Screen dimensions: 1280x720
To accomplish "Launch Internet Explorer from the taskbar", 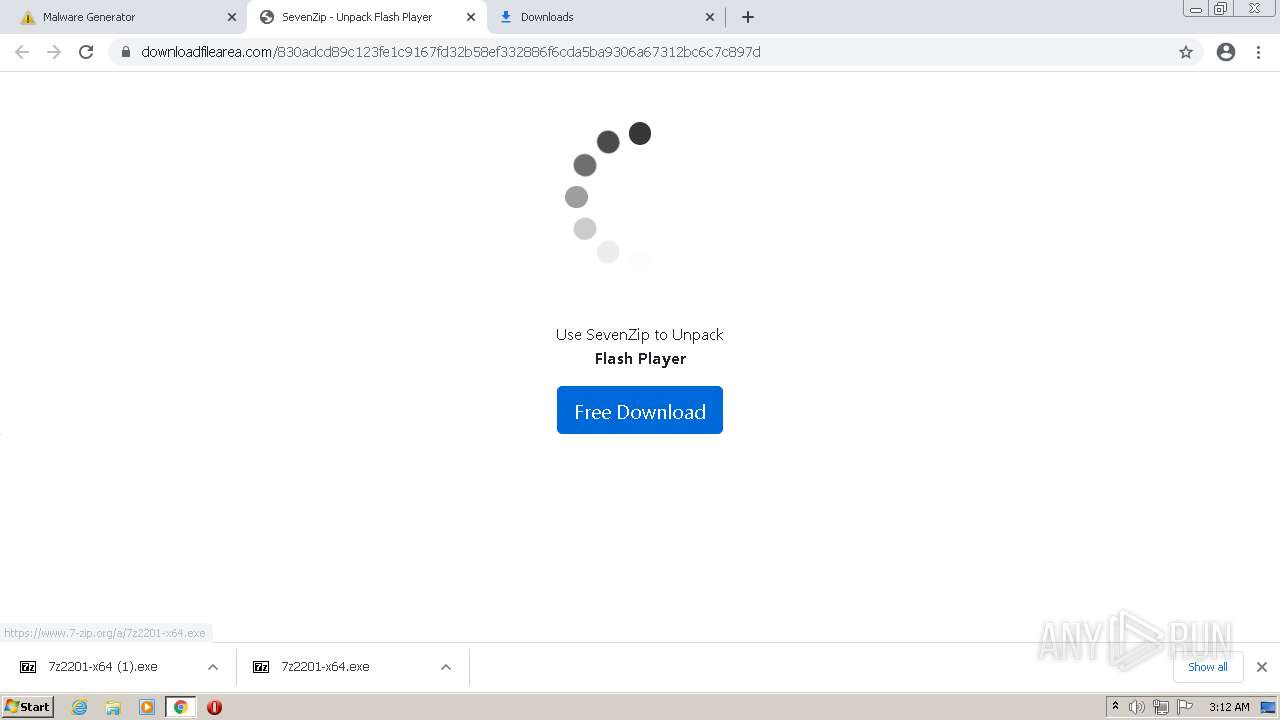I will pos(80,707).
